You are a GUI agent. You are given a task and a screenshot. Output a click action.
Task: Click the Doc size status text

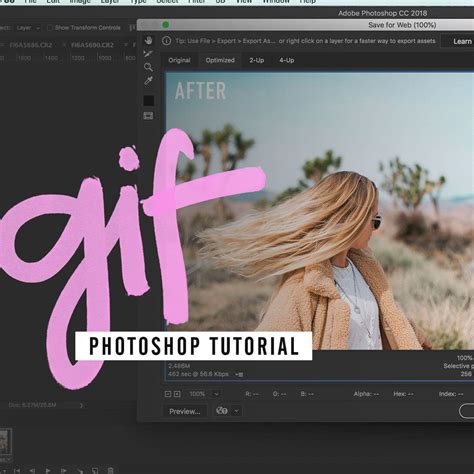point(32,405)
